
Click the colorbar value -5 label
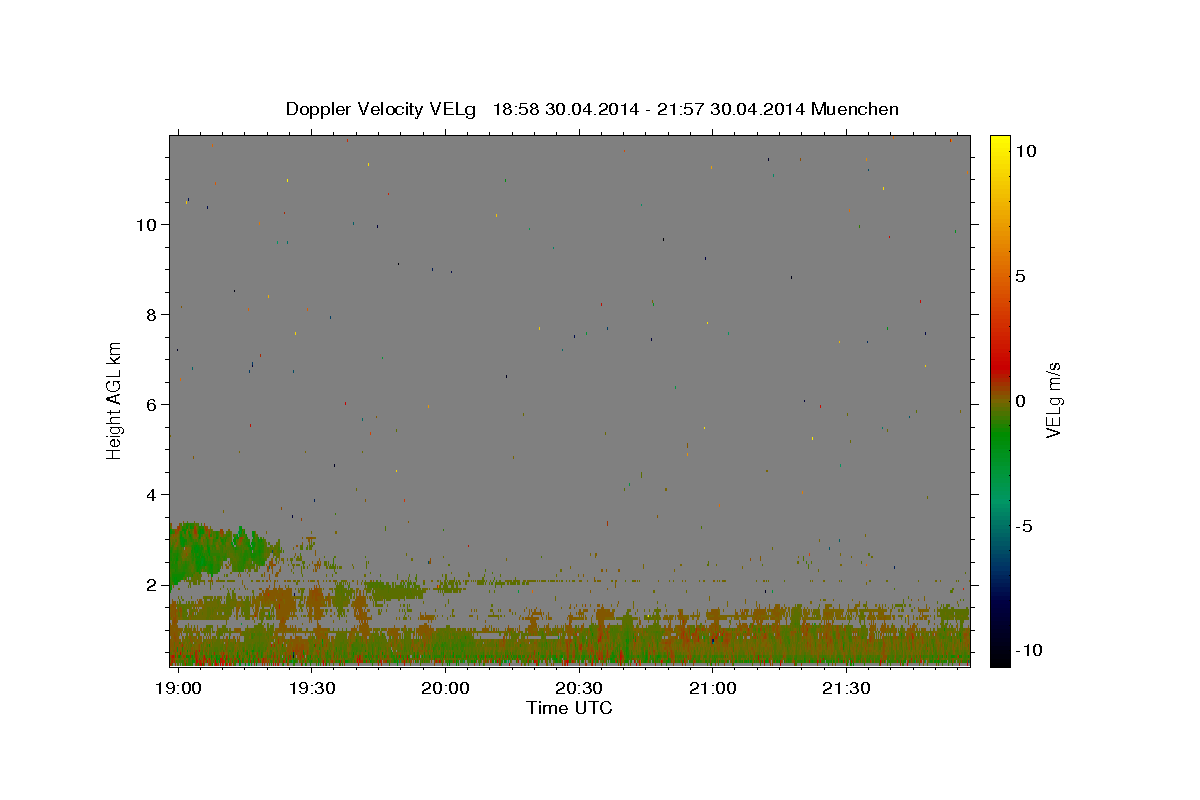click(x=1025, y=526)
